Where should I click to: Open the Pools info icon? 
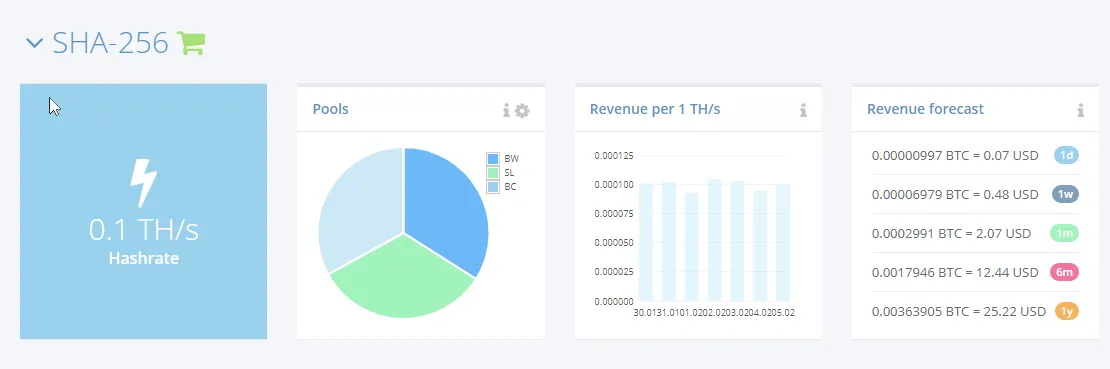click(x=506, y=110)
